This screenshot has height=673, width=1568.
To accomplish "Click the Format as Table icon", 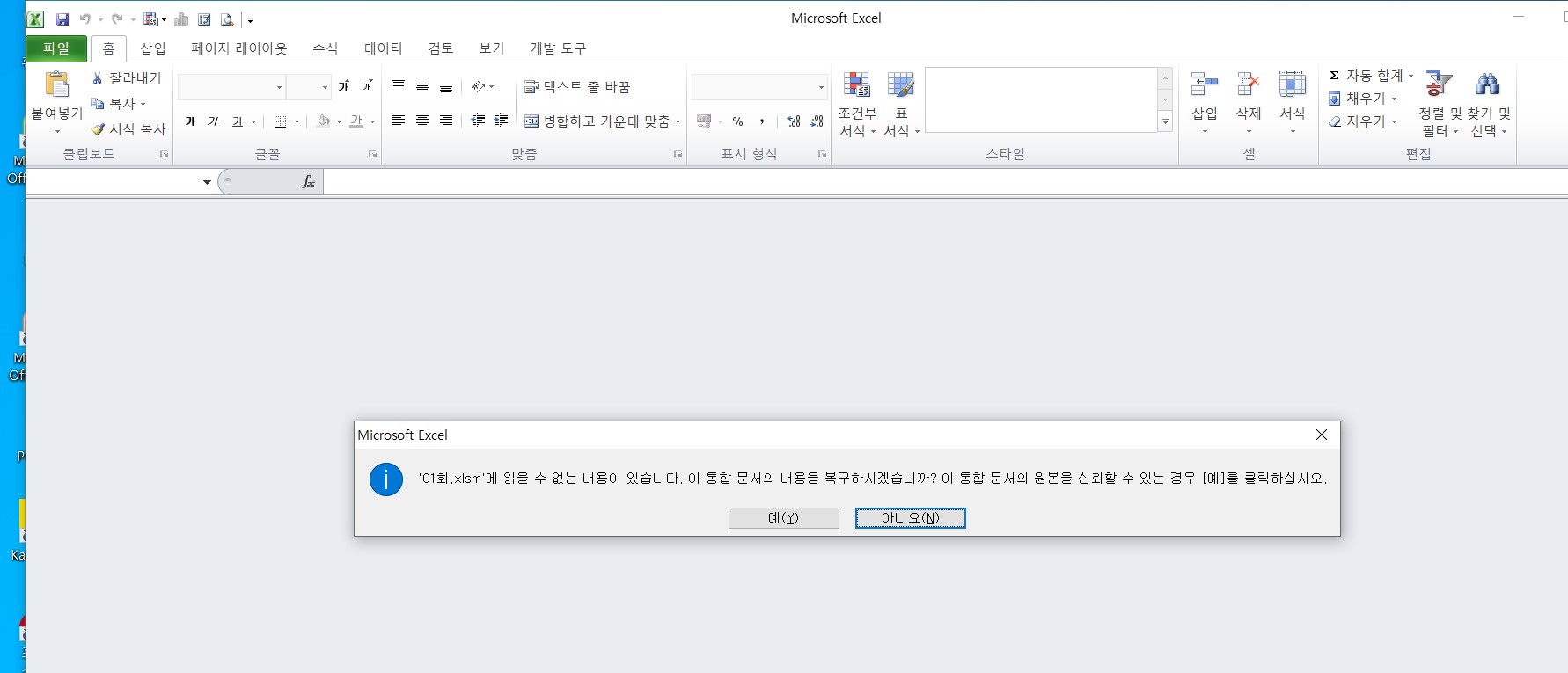I will pos(900,85).
